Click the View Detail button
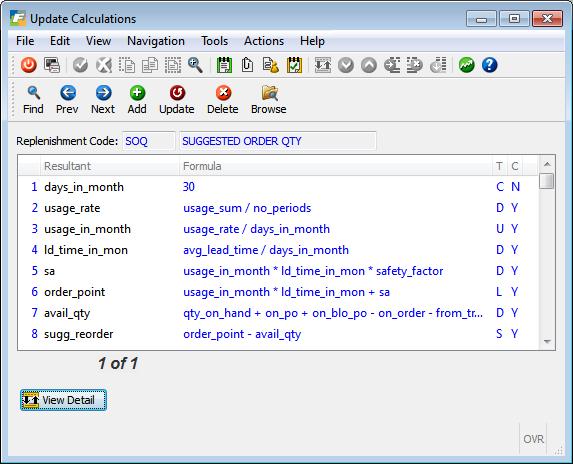The image size is (573, 464). (64, 400)
